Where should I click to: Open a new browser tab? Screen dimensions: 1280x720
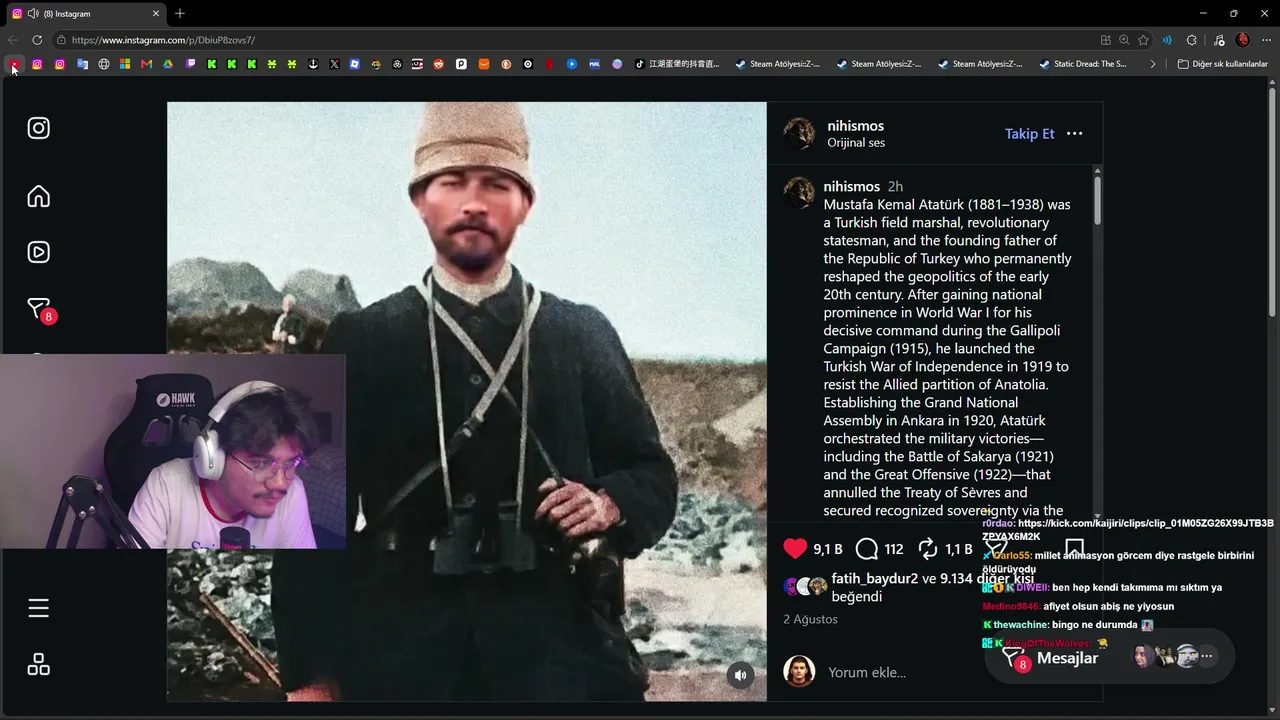[x=180, y=13]
